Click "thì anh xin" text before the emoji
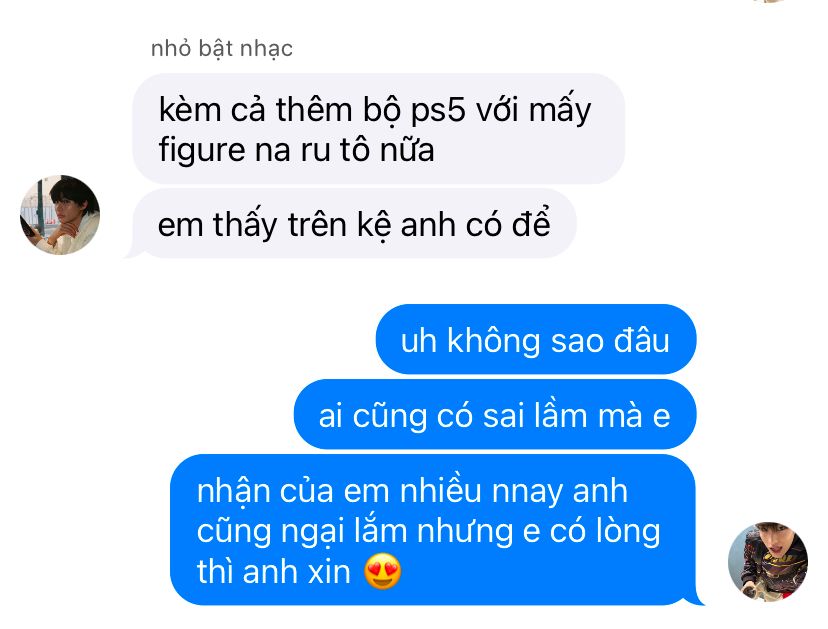The width and height of the screenshot is (828, 629). click(274, 571)
